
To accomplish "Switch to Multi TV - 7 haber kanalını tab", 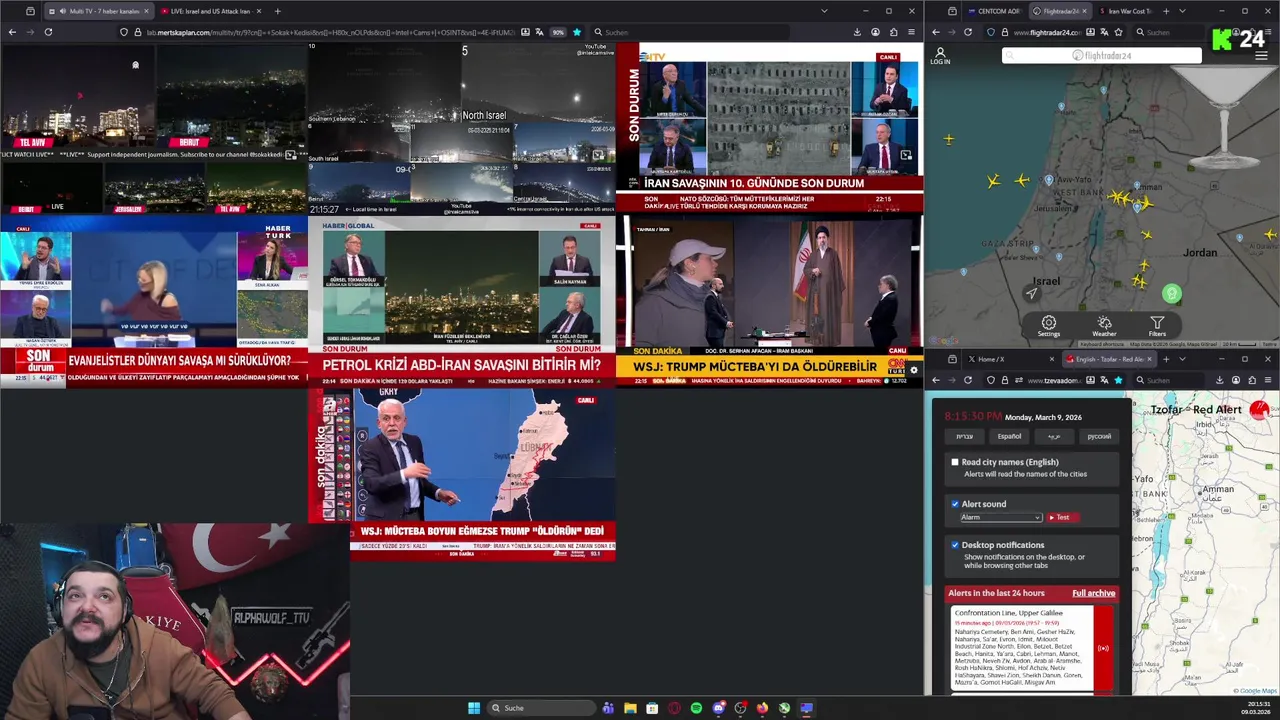I will (x=97, y=11).
